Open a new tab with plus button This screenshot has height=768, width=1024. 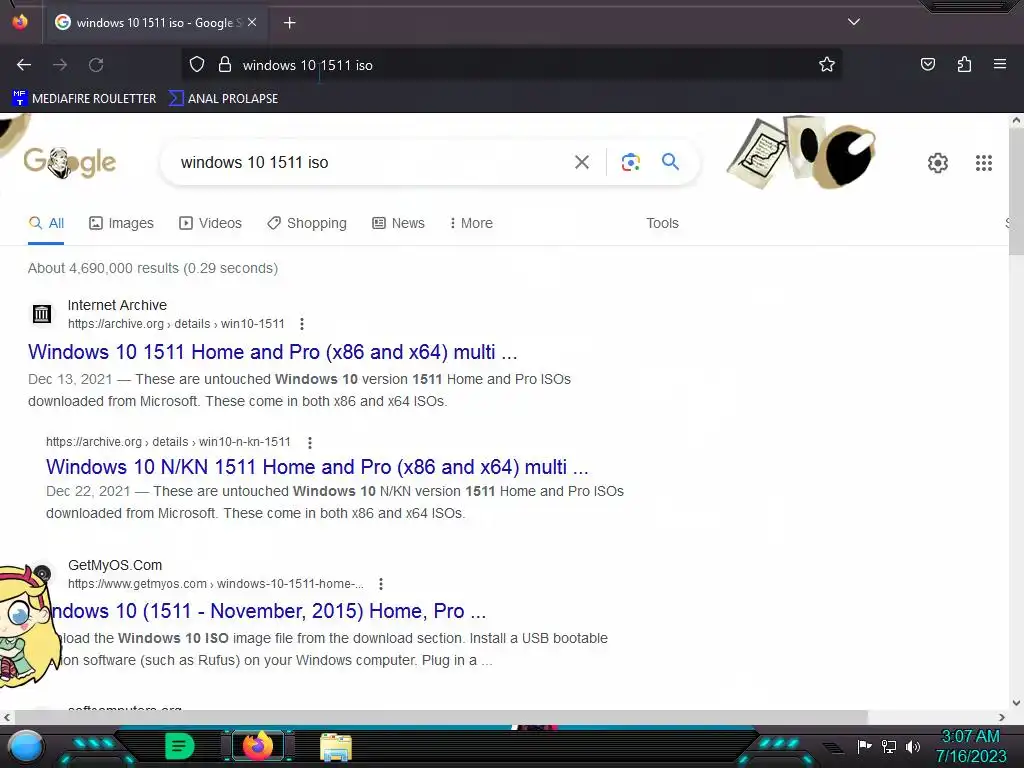coord(289,23)
